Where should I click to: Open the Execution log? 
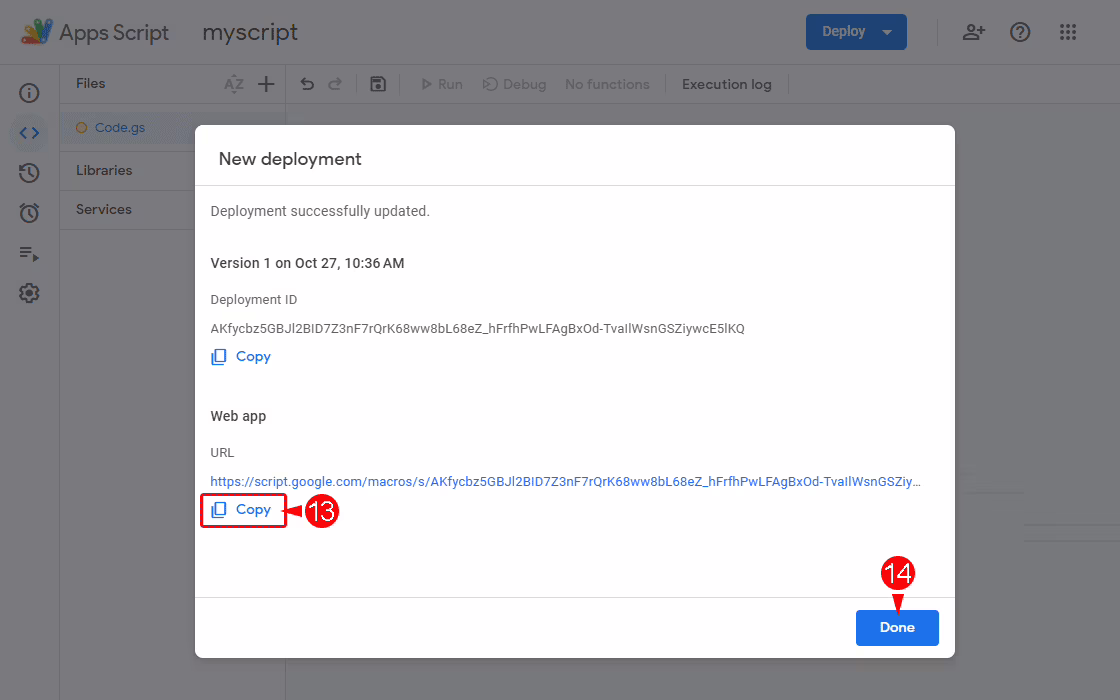coord(727,84)
